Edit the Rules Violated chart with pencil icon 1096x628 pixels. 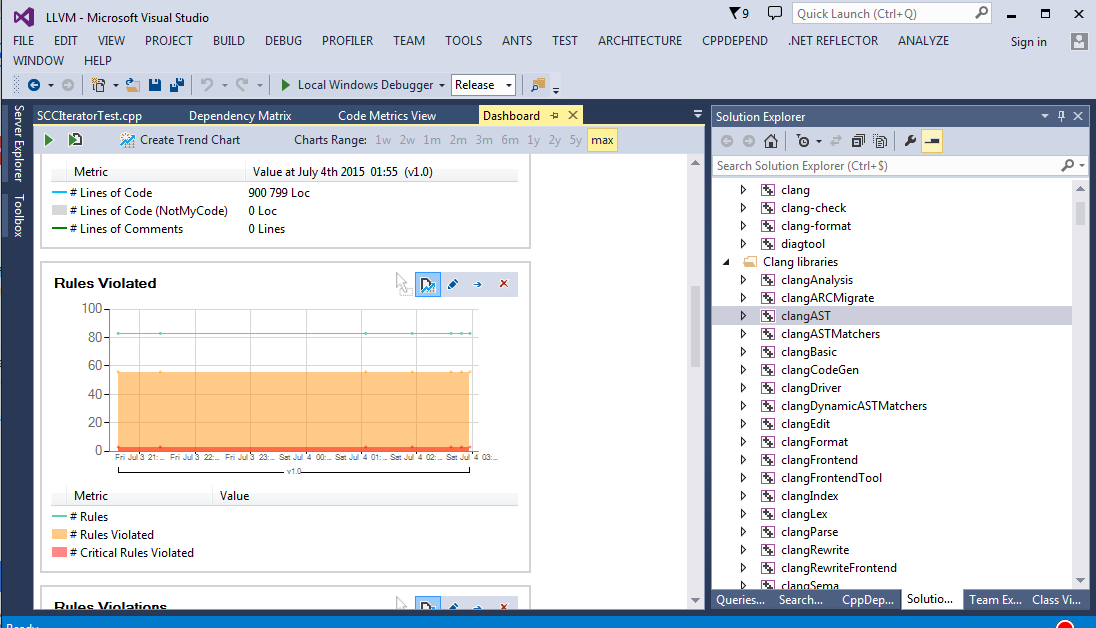click(x=453, y=284)
